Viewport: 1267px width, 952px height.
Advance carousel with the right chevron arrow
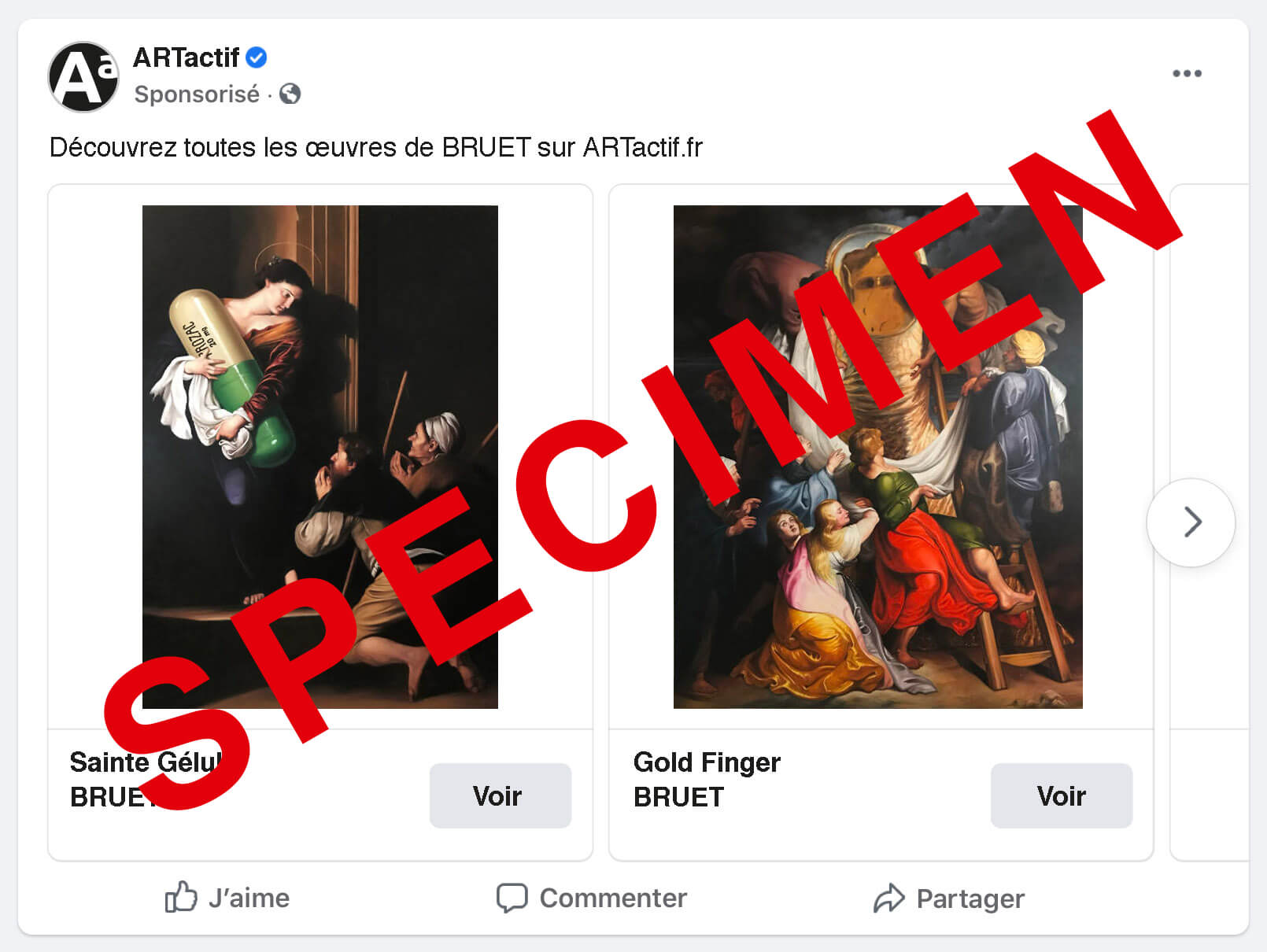(x=1191, y=522)
